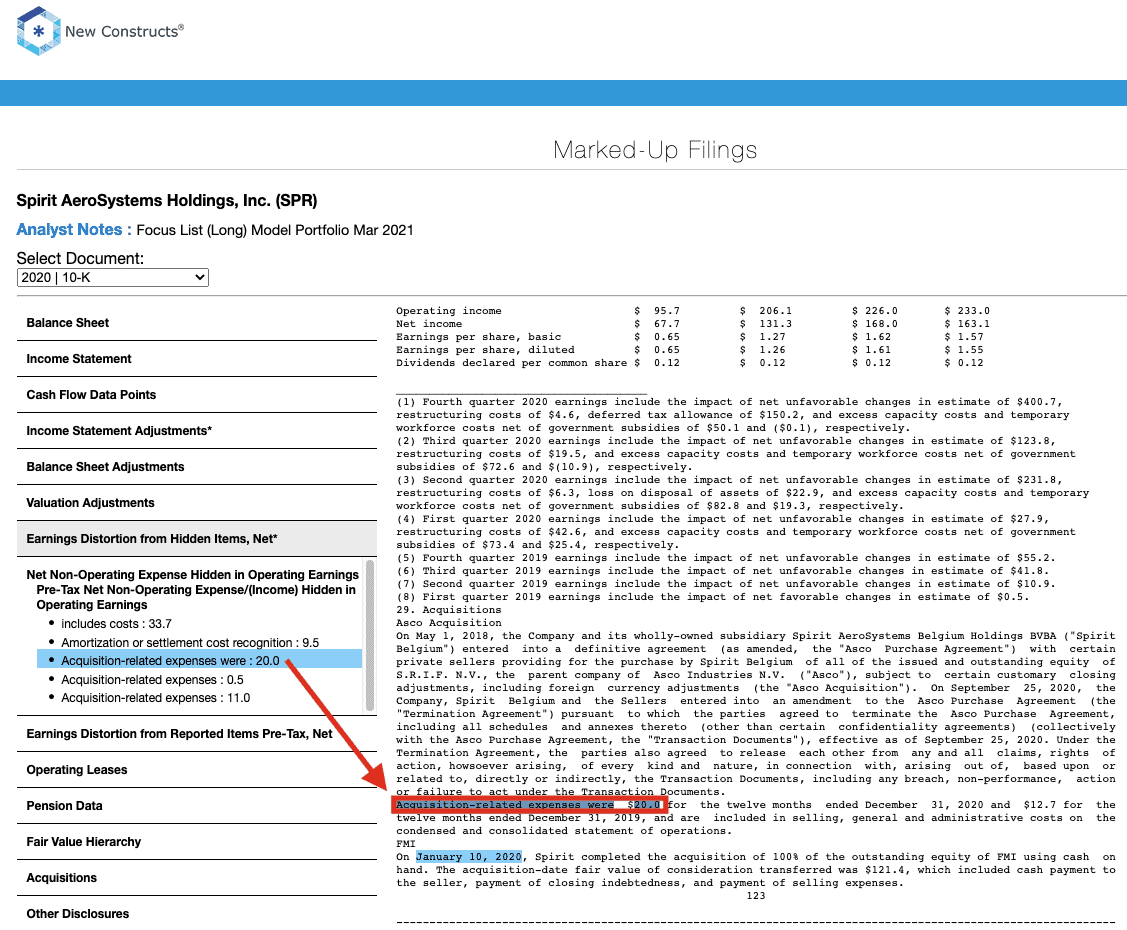
Task: Click the $ 233.0 operating income value
Action: (x=967, y=310)
